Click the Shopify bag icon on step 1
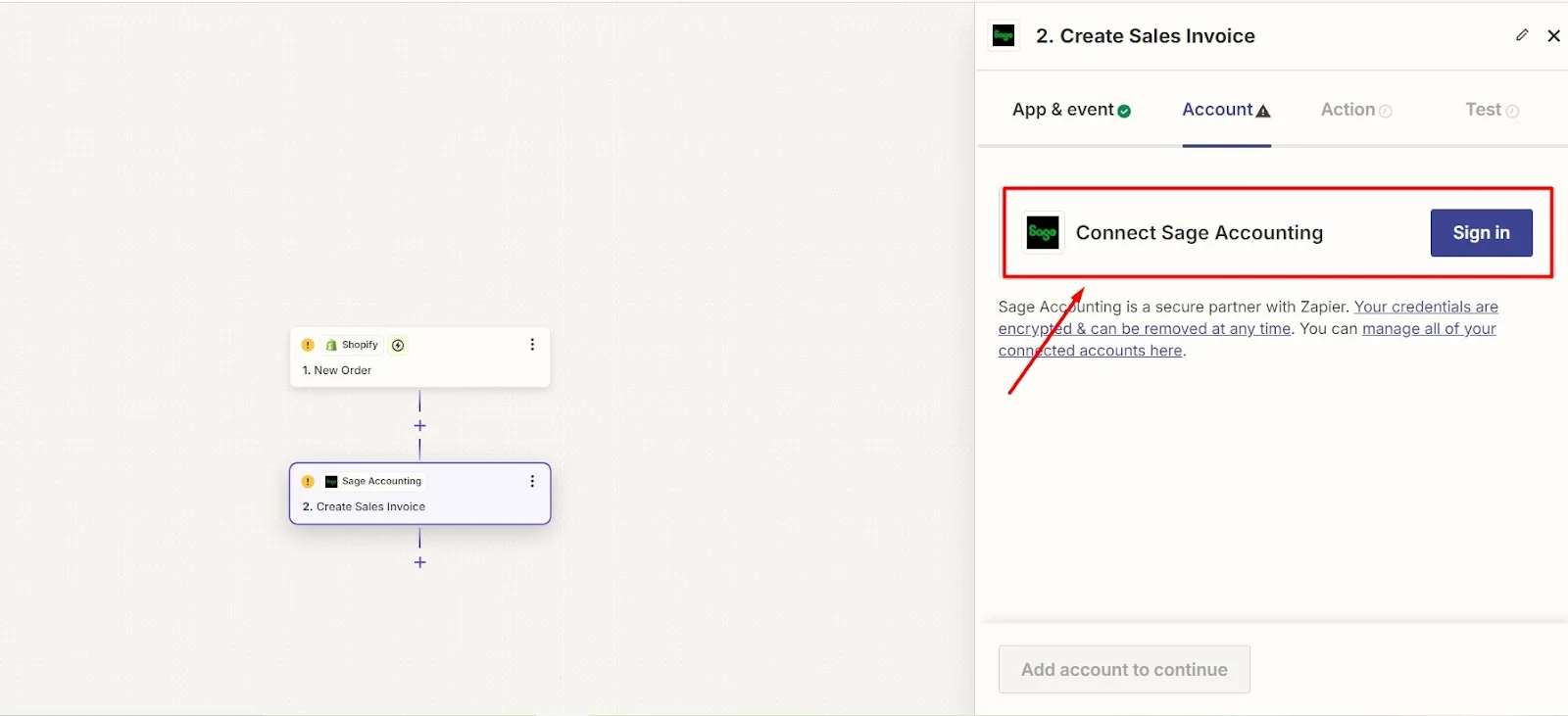1568x716 pixels. pos(331,345)
